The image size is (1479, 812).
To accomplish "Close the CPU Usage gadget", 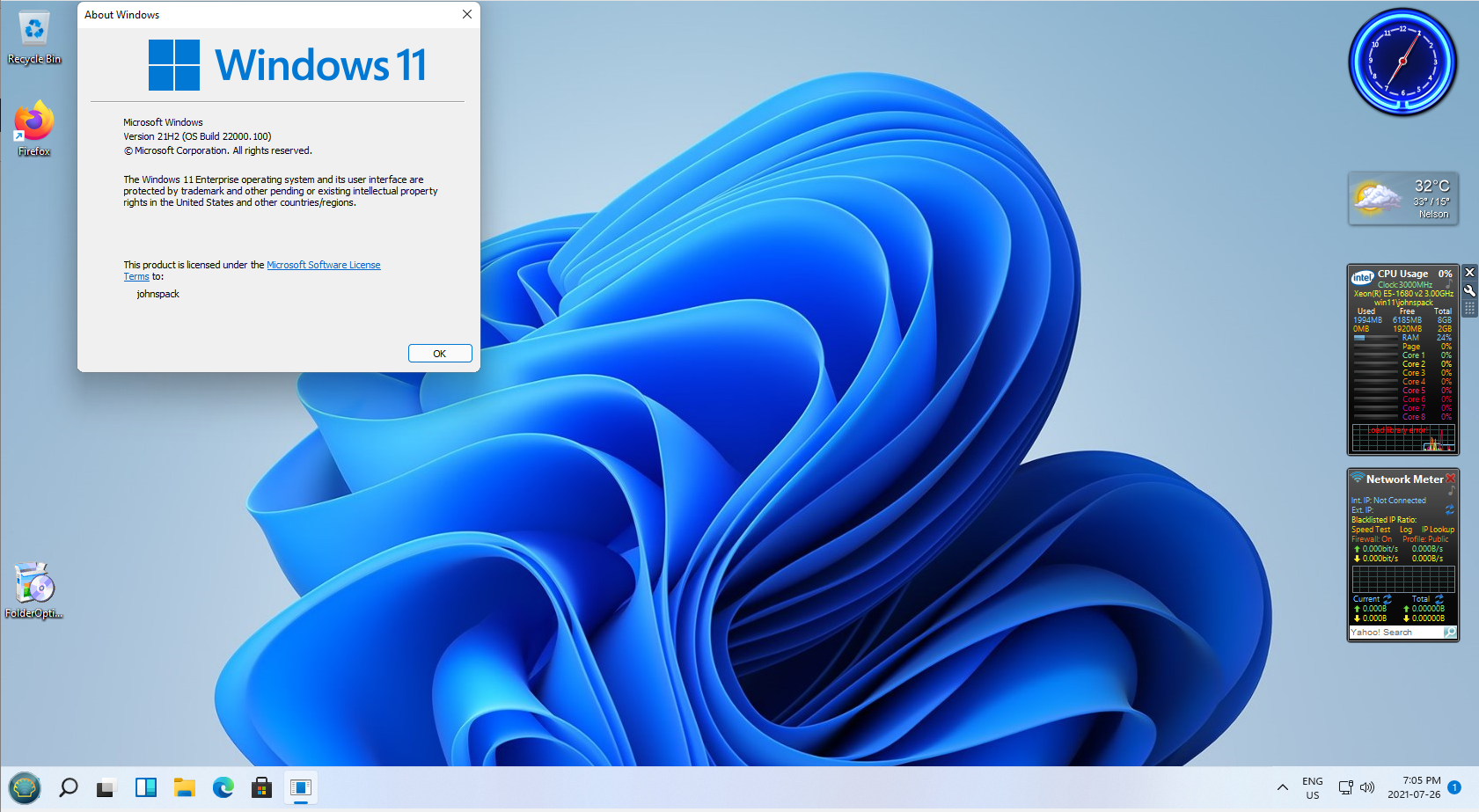I will point(1469,273).
